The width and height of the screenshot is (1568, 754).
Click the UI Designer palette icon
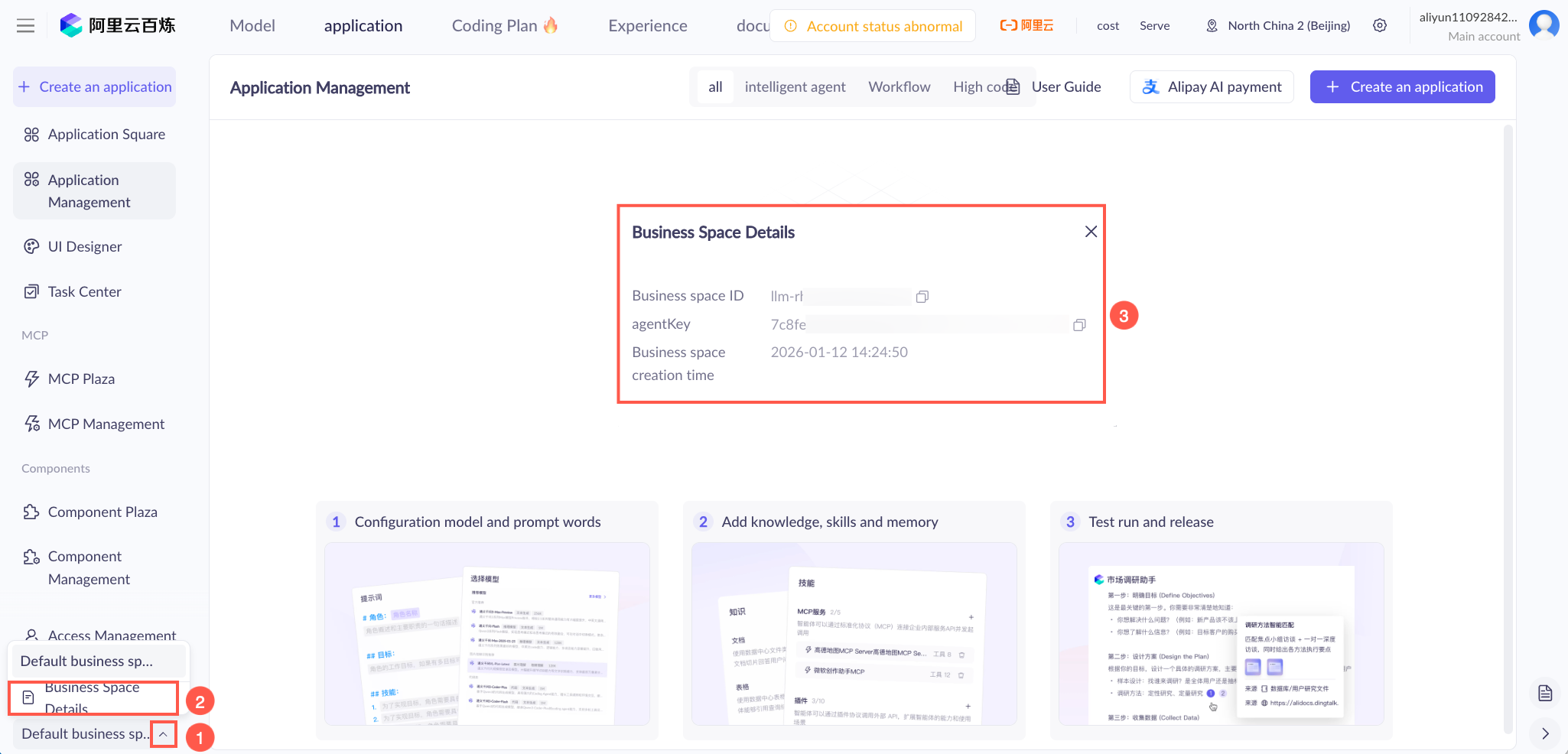click(31, 246)
